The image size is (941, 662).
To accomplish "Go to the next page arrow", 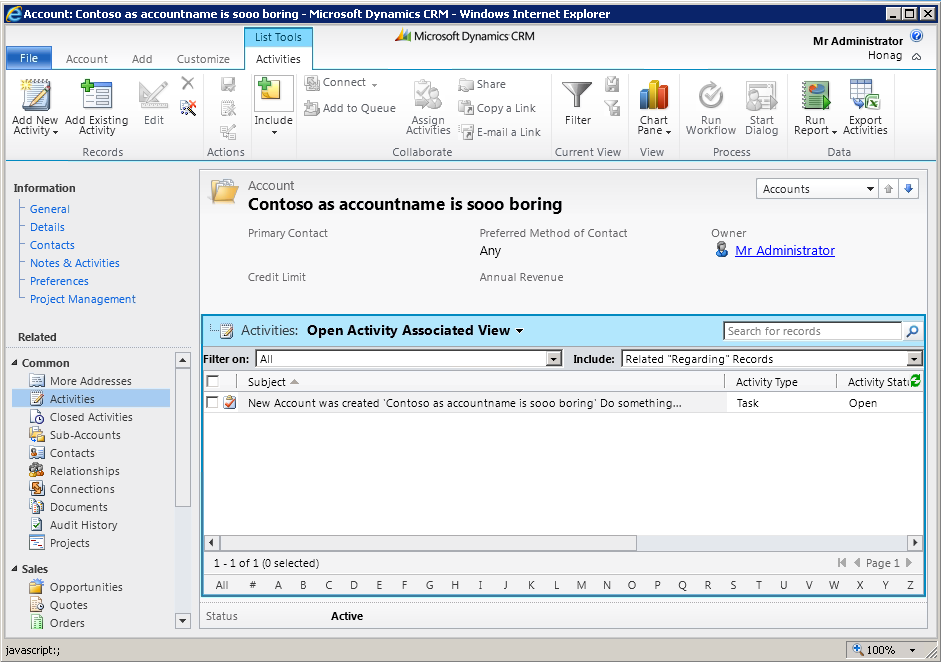I will click(909, 562).
